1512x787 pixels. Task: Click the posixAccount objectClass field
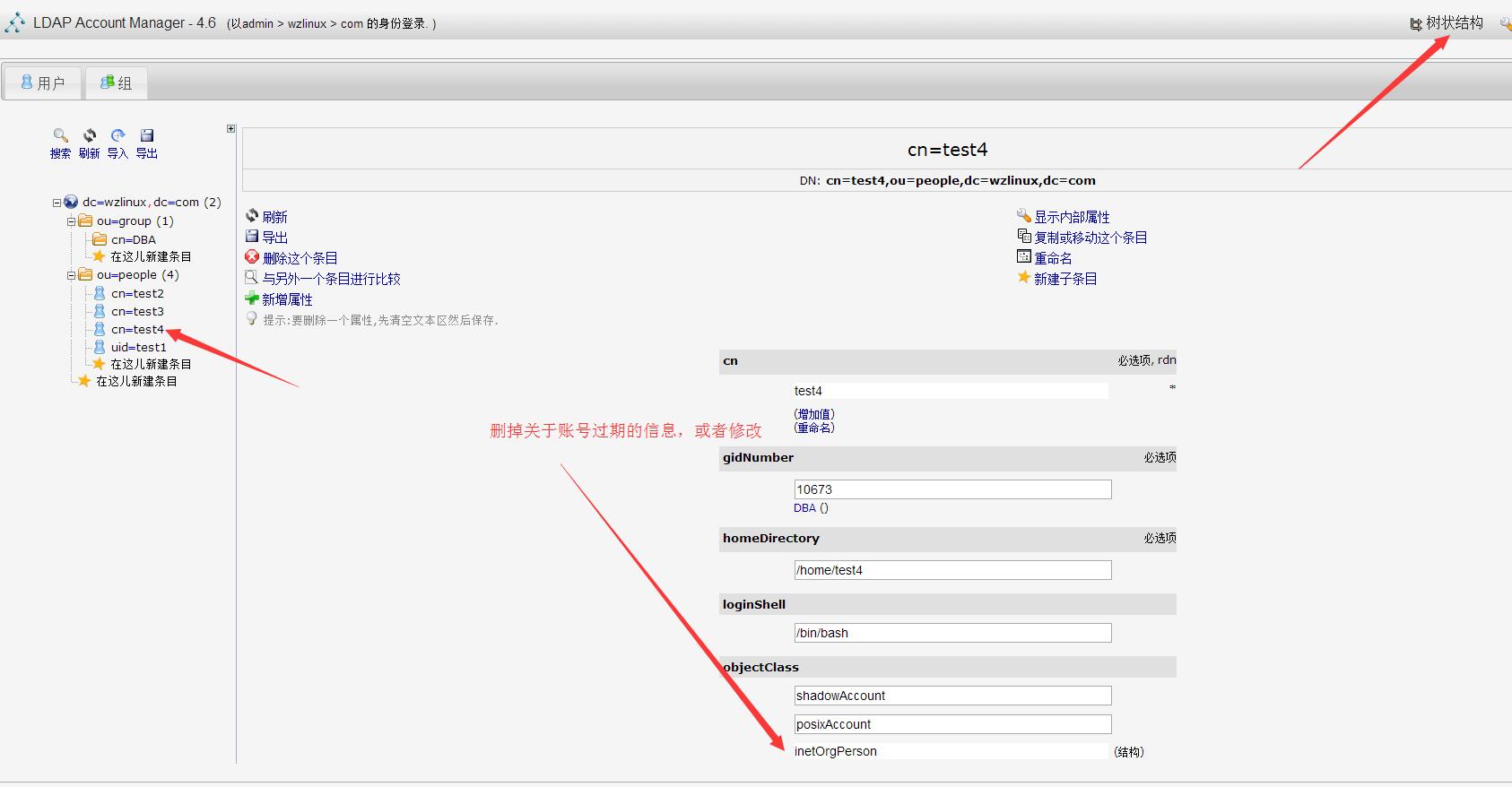pos(952,724)
